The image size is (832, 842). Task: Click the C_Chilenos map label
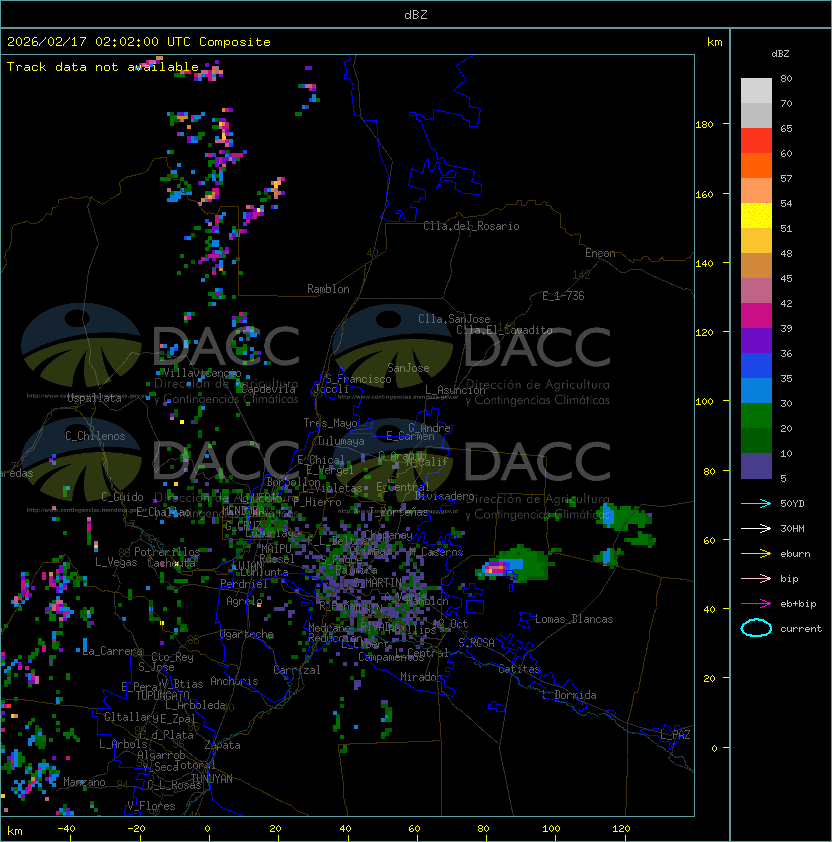coord(95,436)
